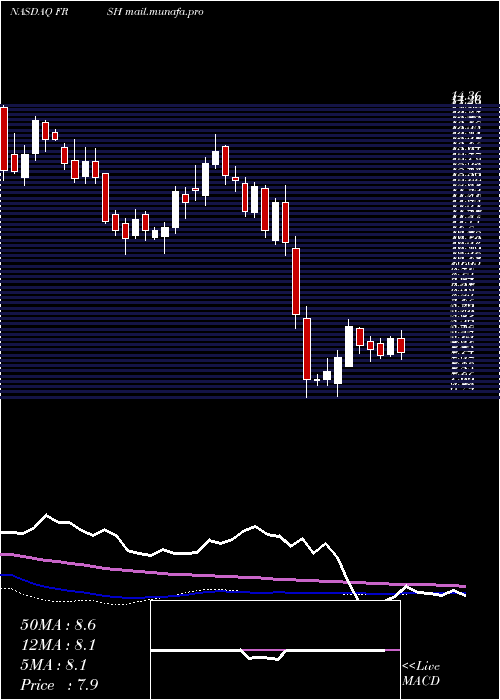Click the 14.36 price axis label

pos(466,95)
